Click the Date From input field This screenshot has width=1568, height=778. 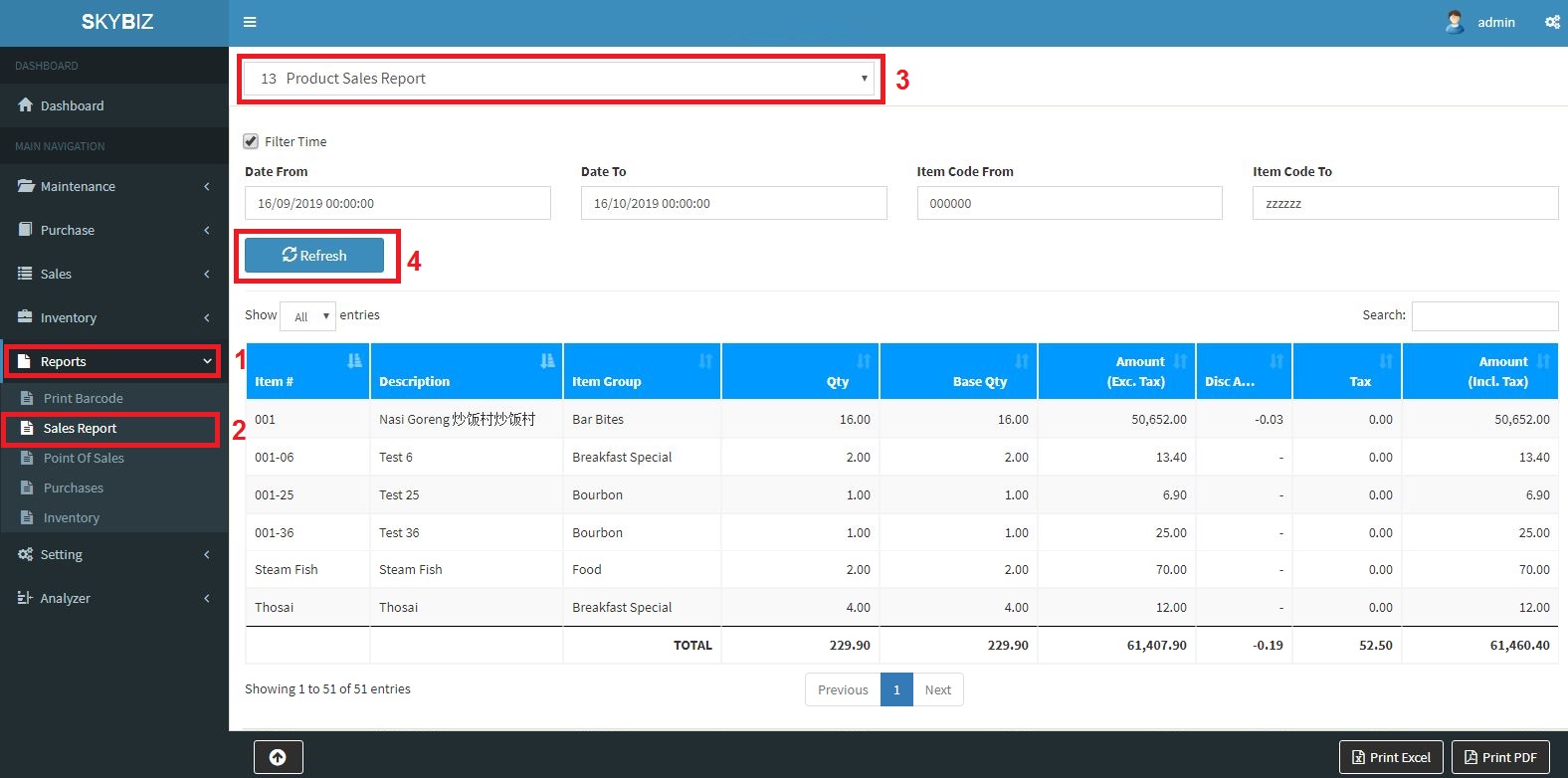397,203
